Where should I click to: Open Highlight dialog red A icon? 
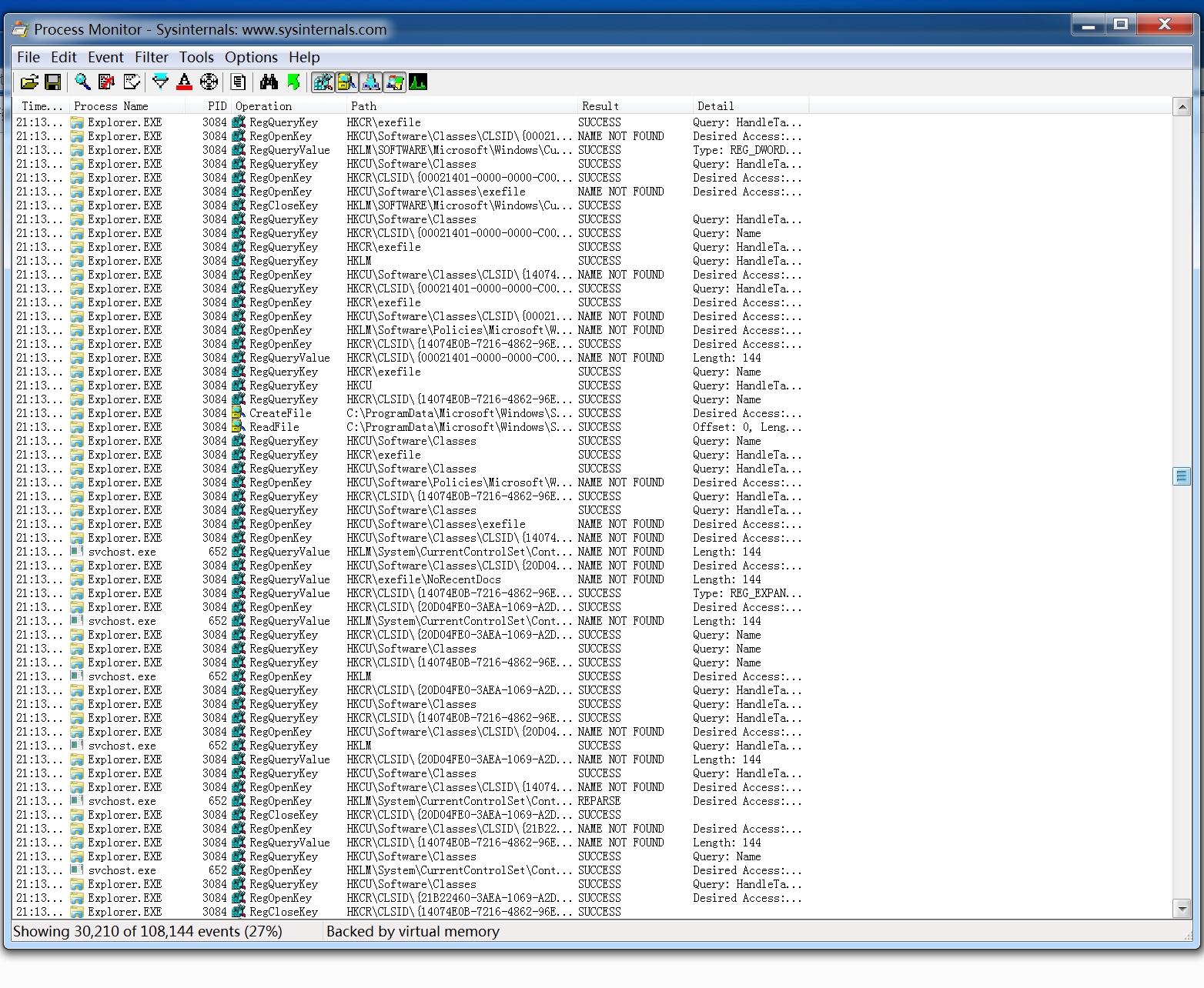click(184, 82)
